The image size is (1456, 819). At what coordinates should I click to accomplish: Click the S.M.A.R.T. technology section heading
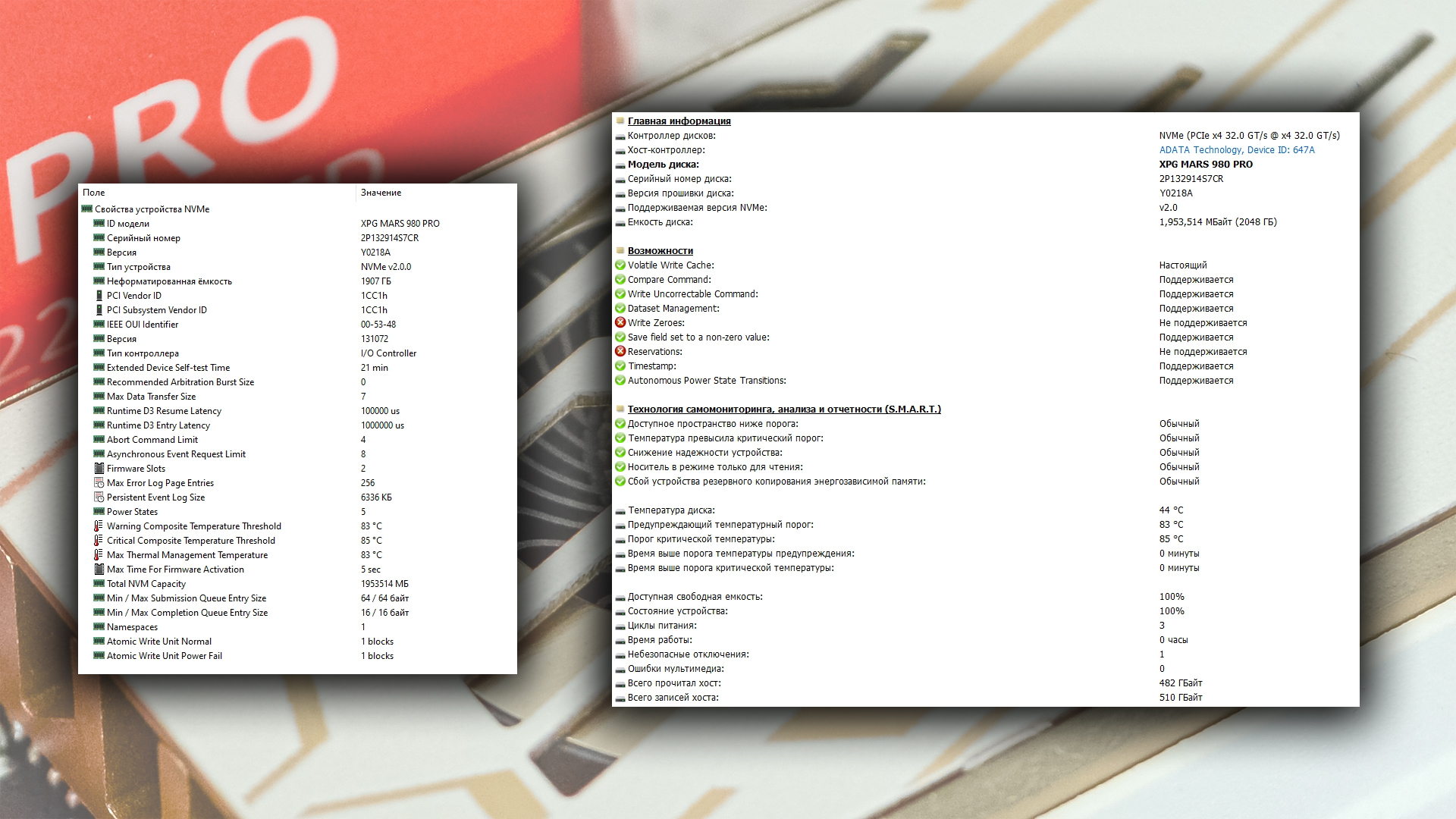tap(783, 409)
